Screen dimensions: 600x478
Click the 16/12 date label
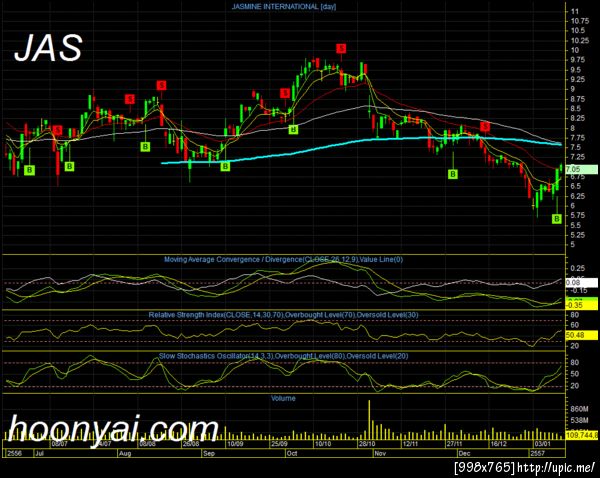click(499, 444)
